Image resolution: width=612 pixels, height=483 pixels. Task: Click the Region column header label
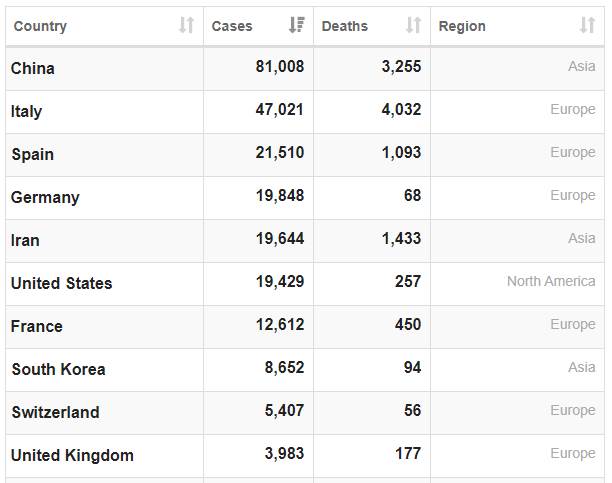pyautogui.click(x=462, y=26)
